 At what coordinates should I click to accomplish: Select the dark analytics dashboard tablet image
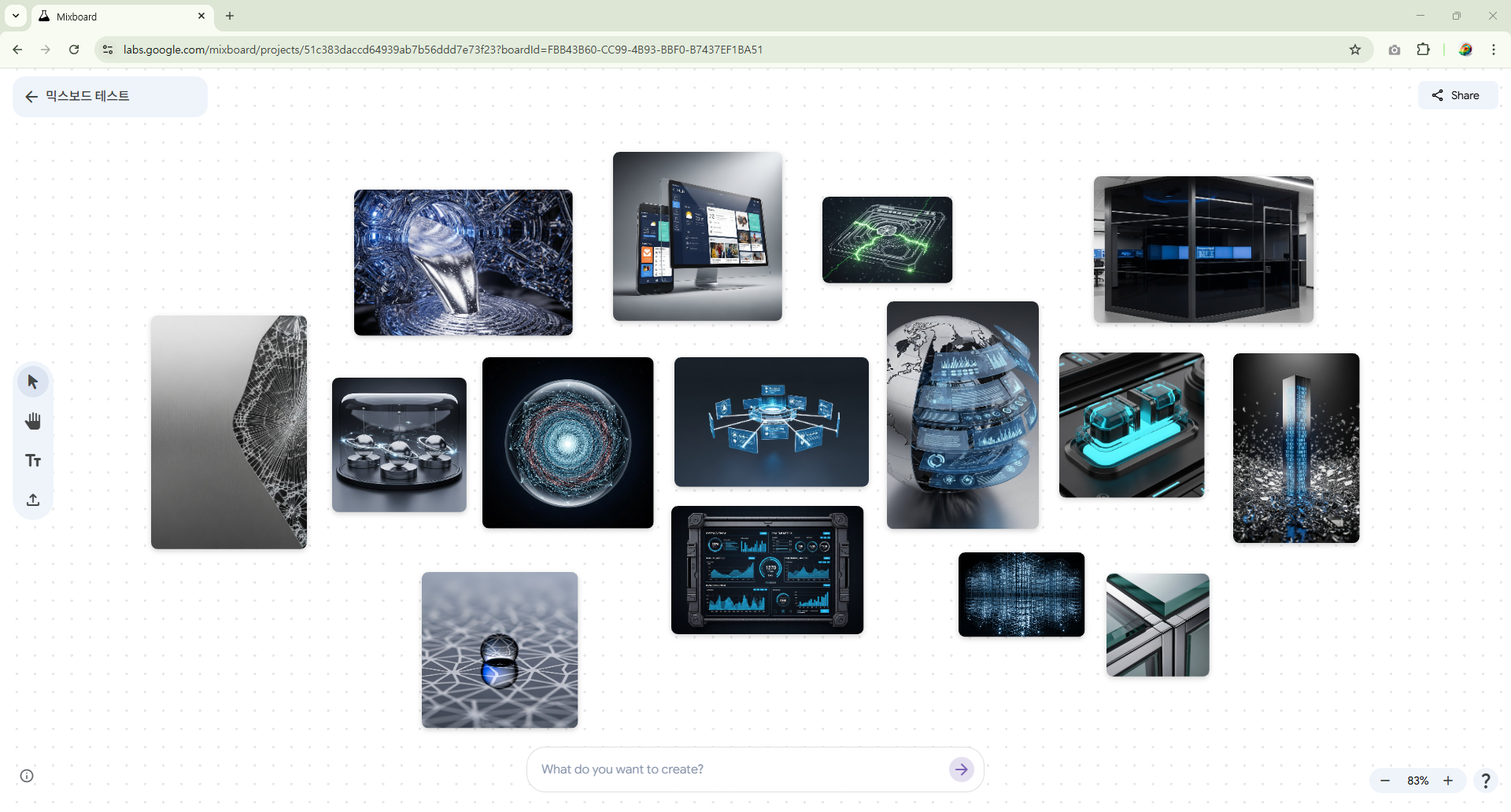(767, 570)
